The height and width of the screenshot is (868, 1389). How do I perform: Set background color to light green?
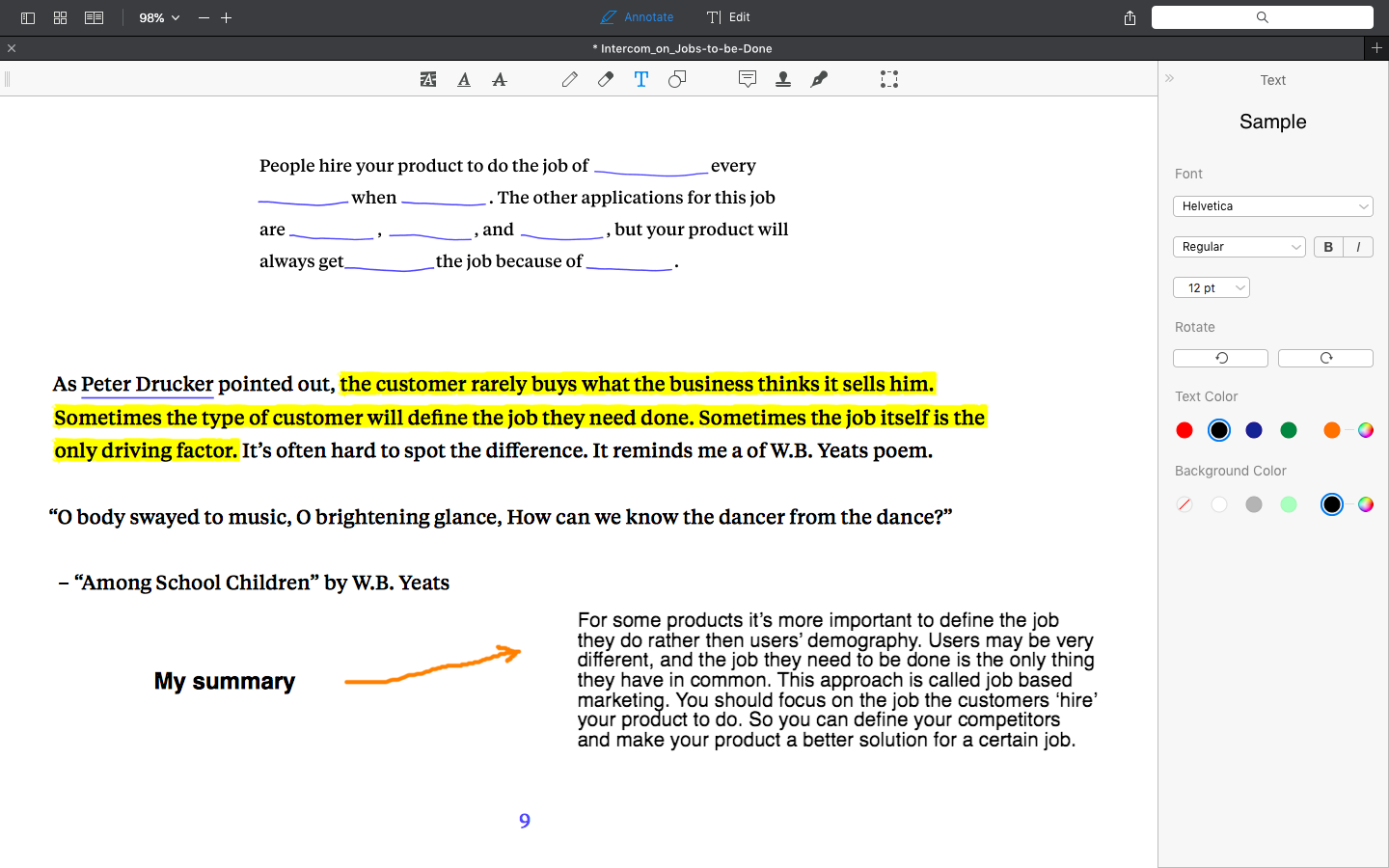point(1289,504)
